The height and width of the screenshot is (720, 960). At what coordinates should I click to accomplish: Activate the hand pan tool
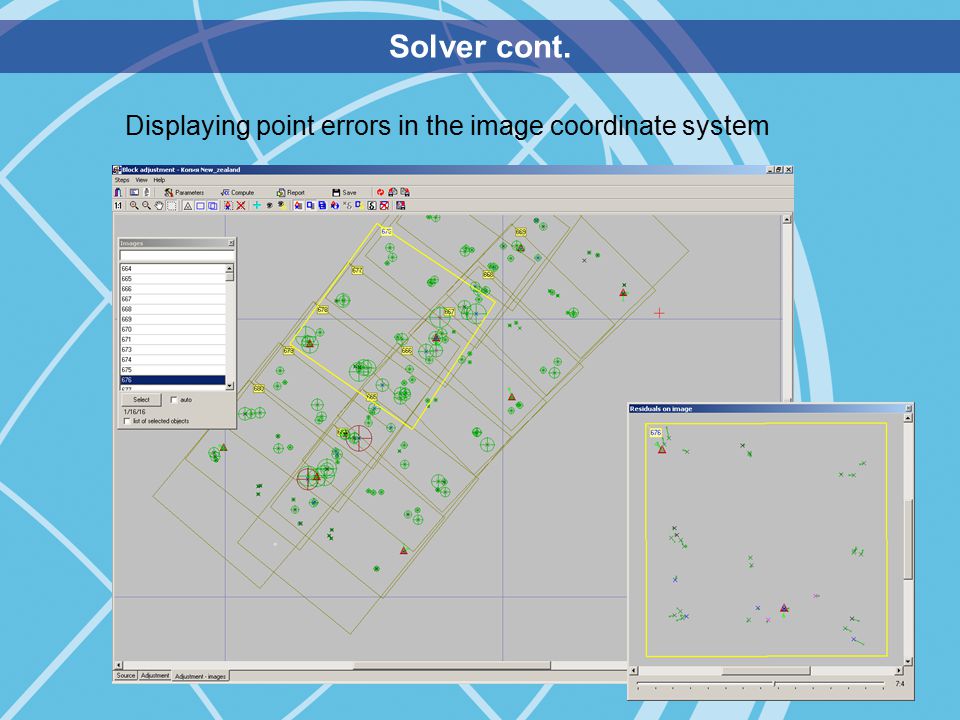click(x=159, y=206)
